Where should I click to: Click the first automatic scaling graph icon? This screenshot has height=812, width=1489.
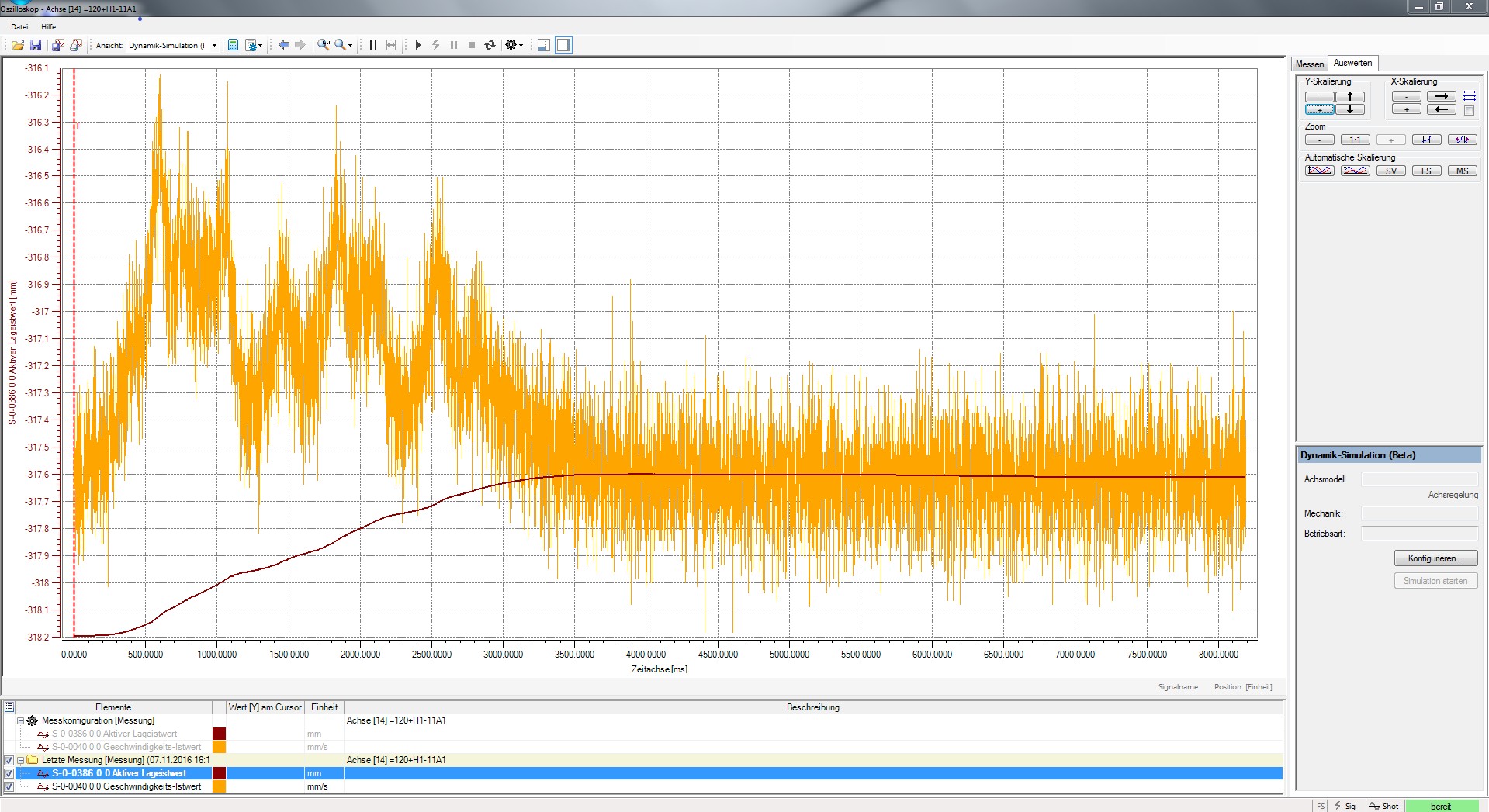pyautogui.click(x=1319, y=171)
